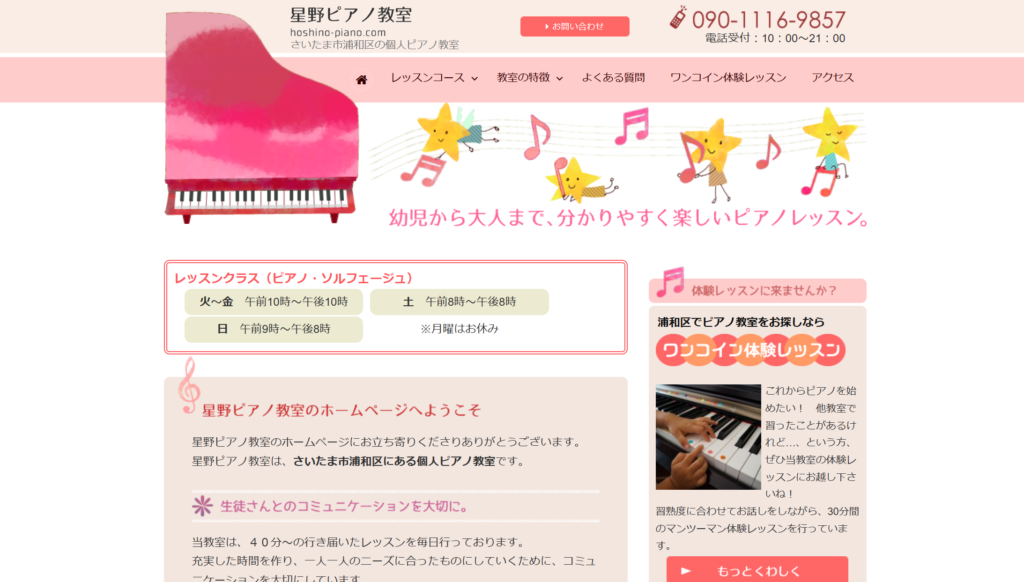Screen dimensions: 1024x582
Task: Click the chevron next to レッスンコース
Action: click(475, 78)
